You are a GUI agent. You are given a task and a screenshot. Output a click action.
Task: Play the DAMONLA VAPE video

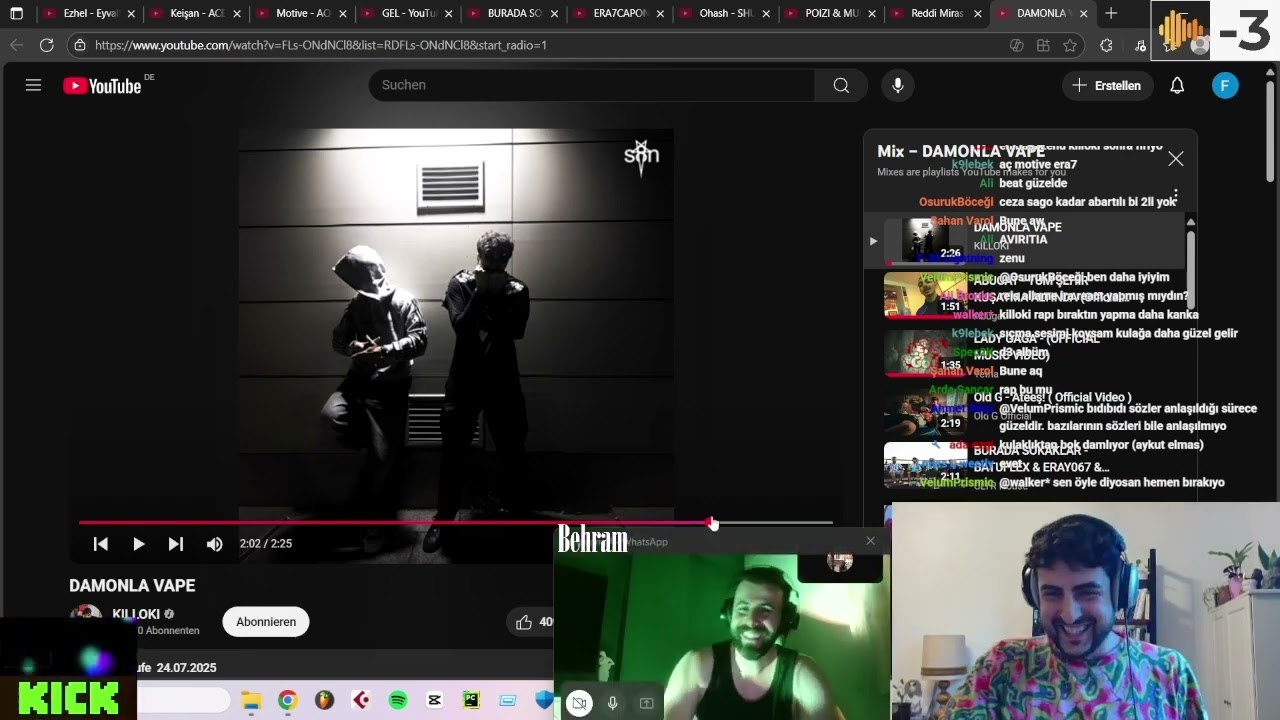(139, 544)
